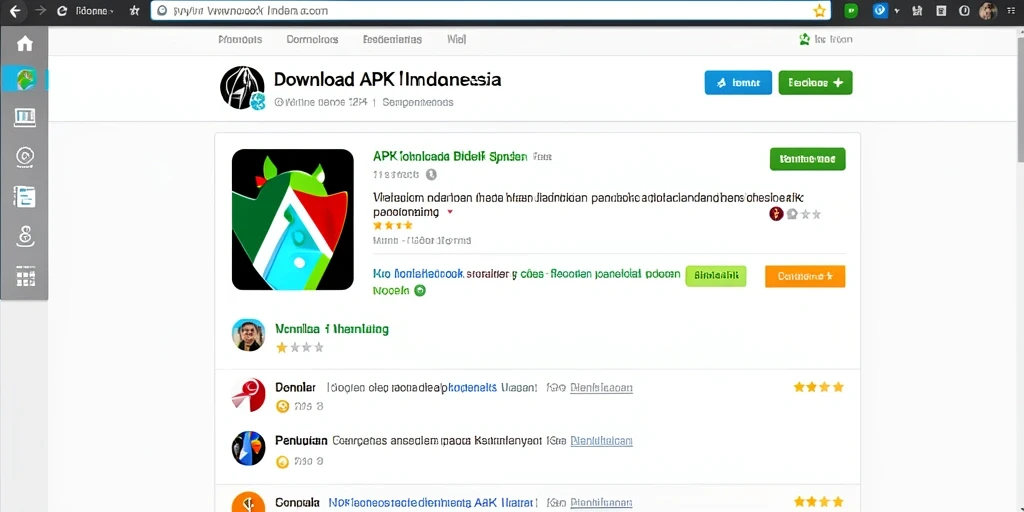This screenshot has height=512, width=1024.
Task: Click the reviewer's round photo avatar
Action: [x=248, y=335]
